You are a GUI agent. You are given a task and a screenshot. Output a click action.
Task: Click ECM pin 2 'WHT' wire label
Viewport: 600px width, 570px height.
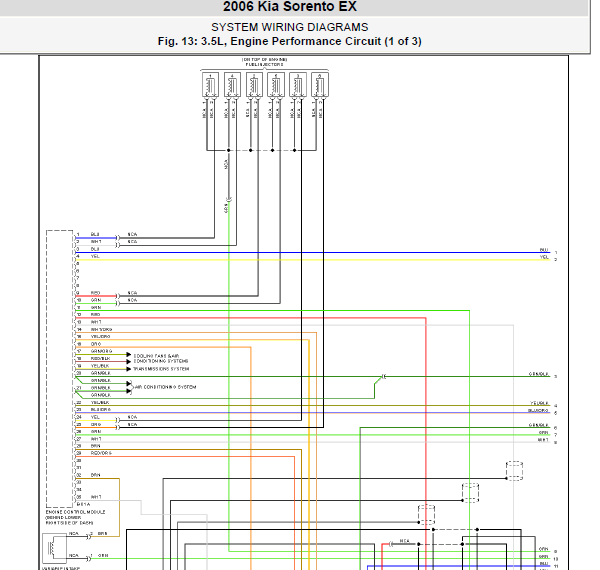pyautogui.click(x=96, y=242)
